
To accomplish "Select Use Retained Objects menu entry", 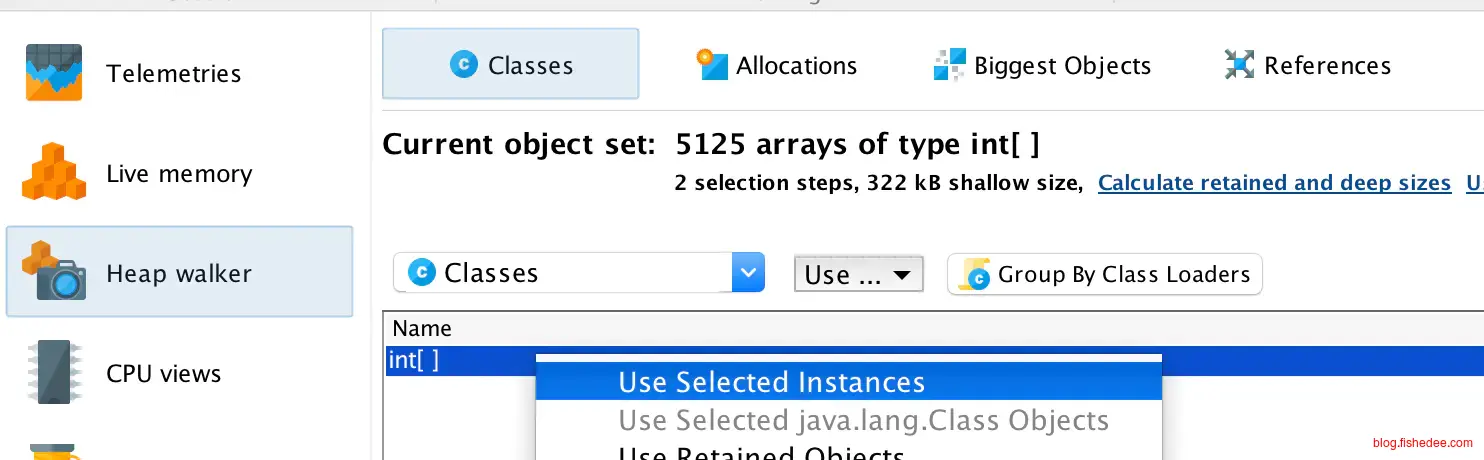I will [761, 453].
